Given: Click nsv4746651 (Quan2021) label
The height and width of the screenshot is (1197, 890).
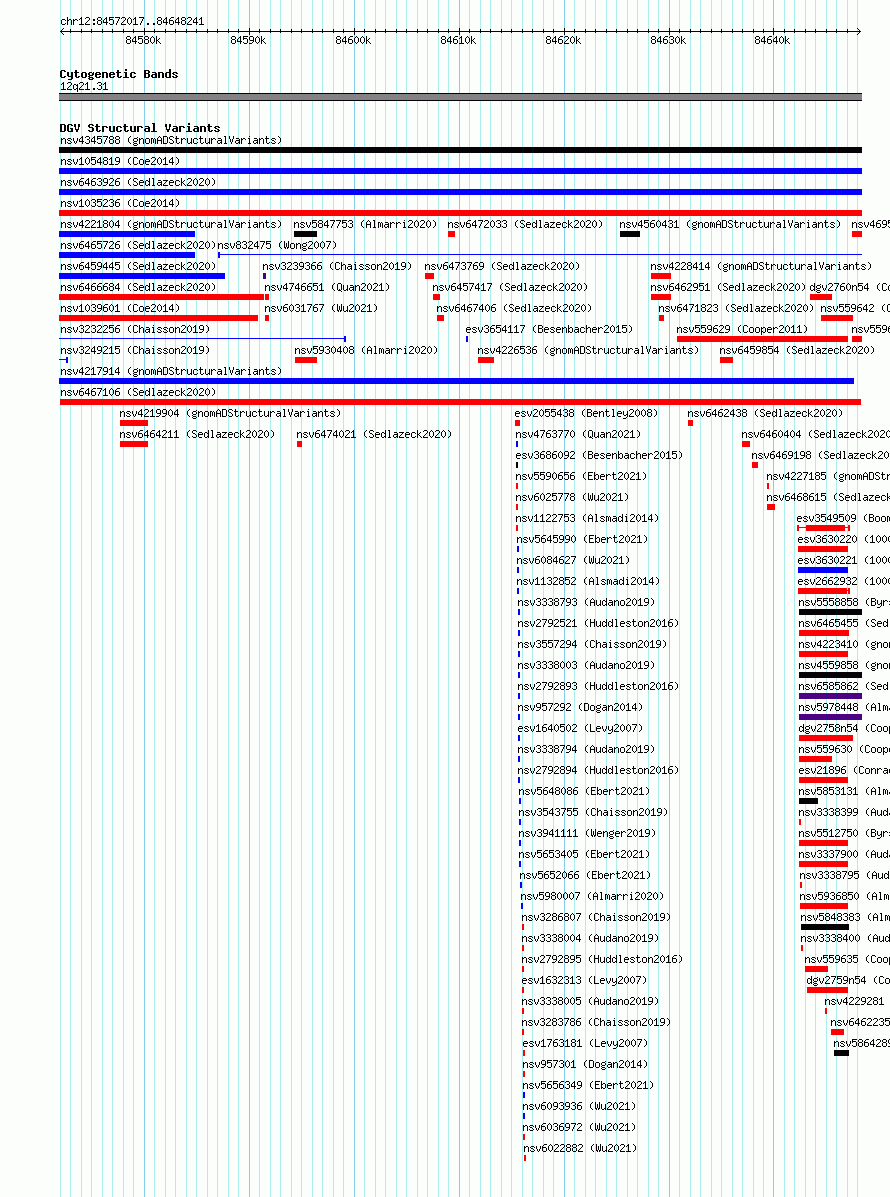Looking at the screenshot, I should pyautogui.click(x=327, y=287).
